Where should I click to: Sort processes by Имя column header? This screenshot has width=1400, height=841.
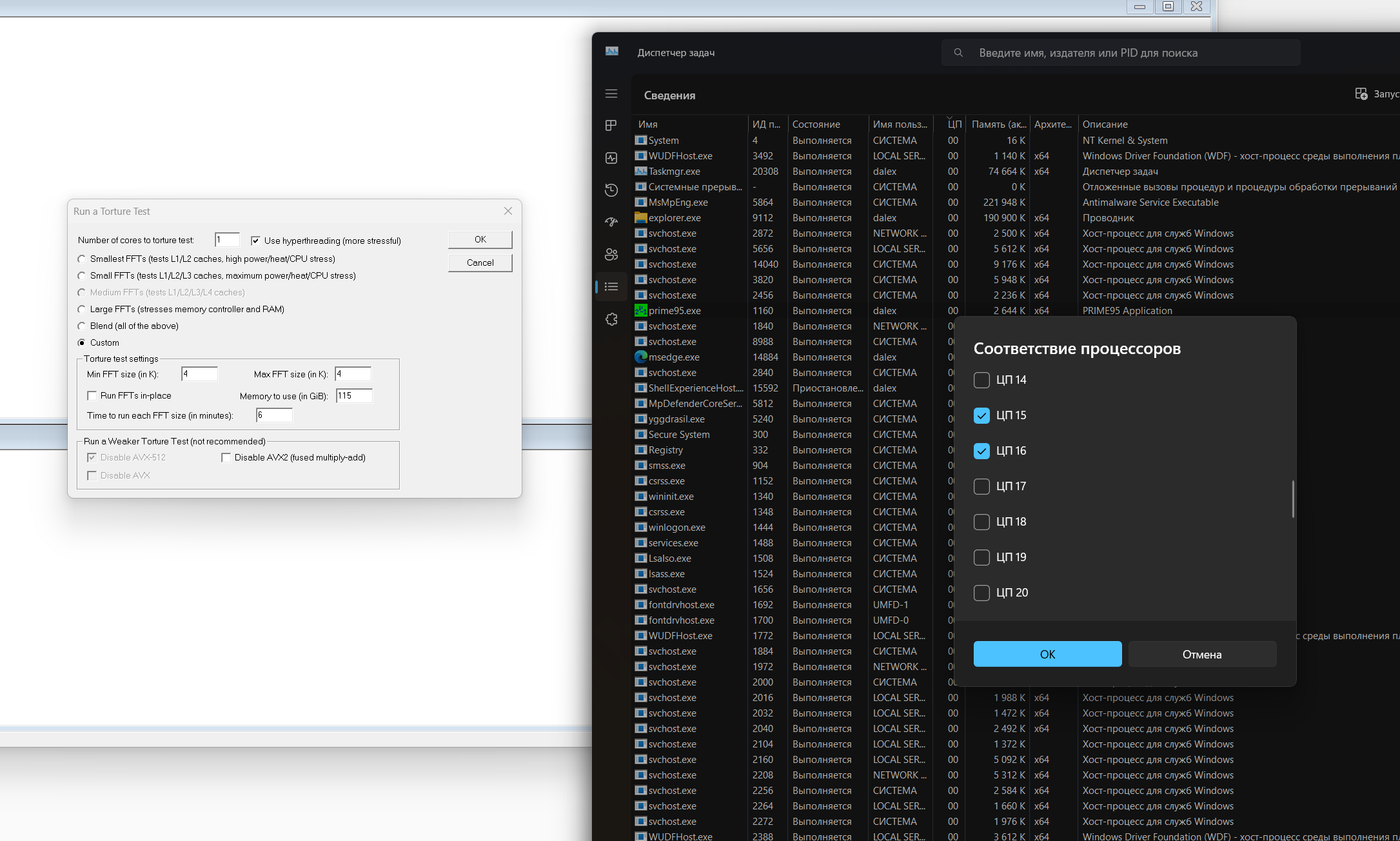click(x=648, y=124)
